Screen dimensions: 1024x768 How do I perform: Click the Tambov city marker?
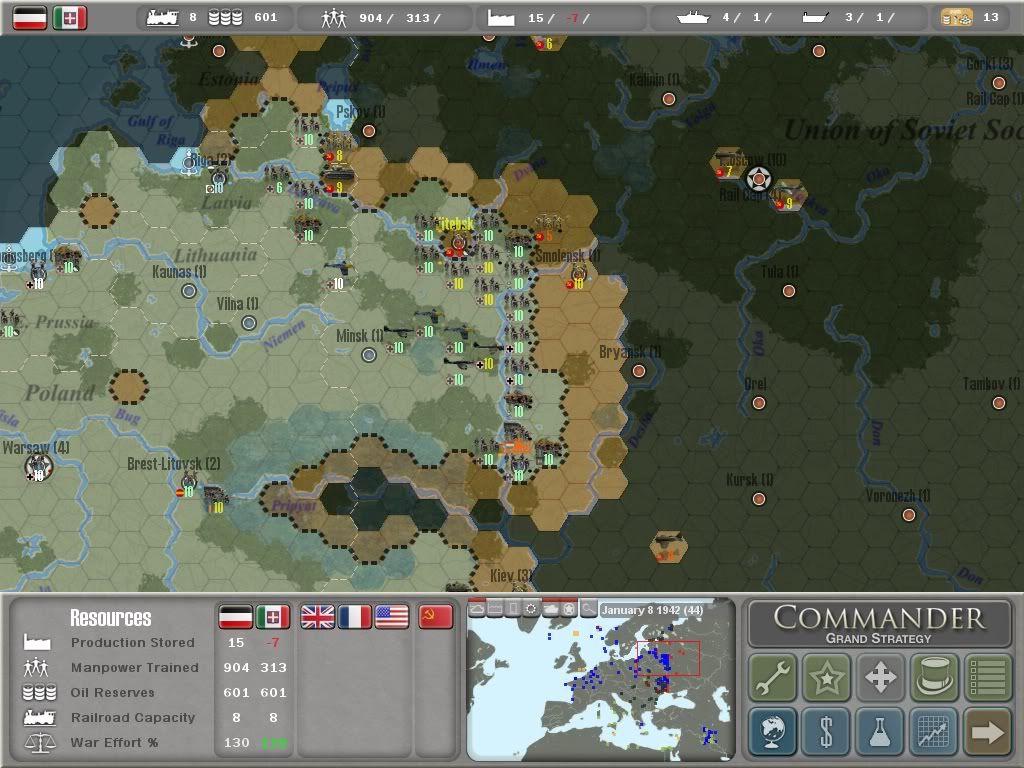(999, 403)
